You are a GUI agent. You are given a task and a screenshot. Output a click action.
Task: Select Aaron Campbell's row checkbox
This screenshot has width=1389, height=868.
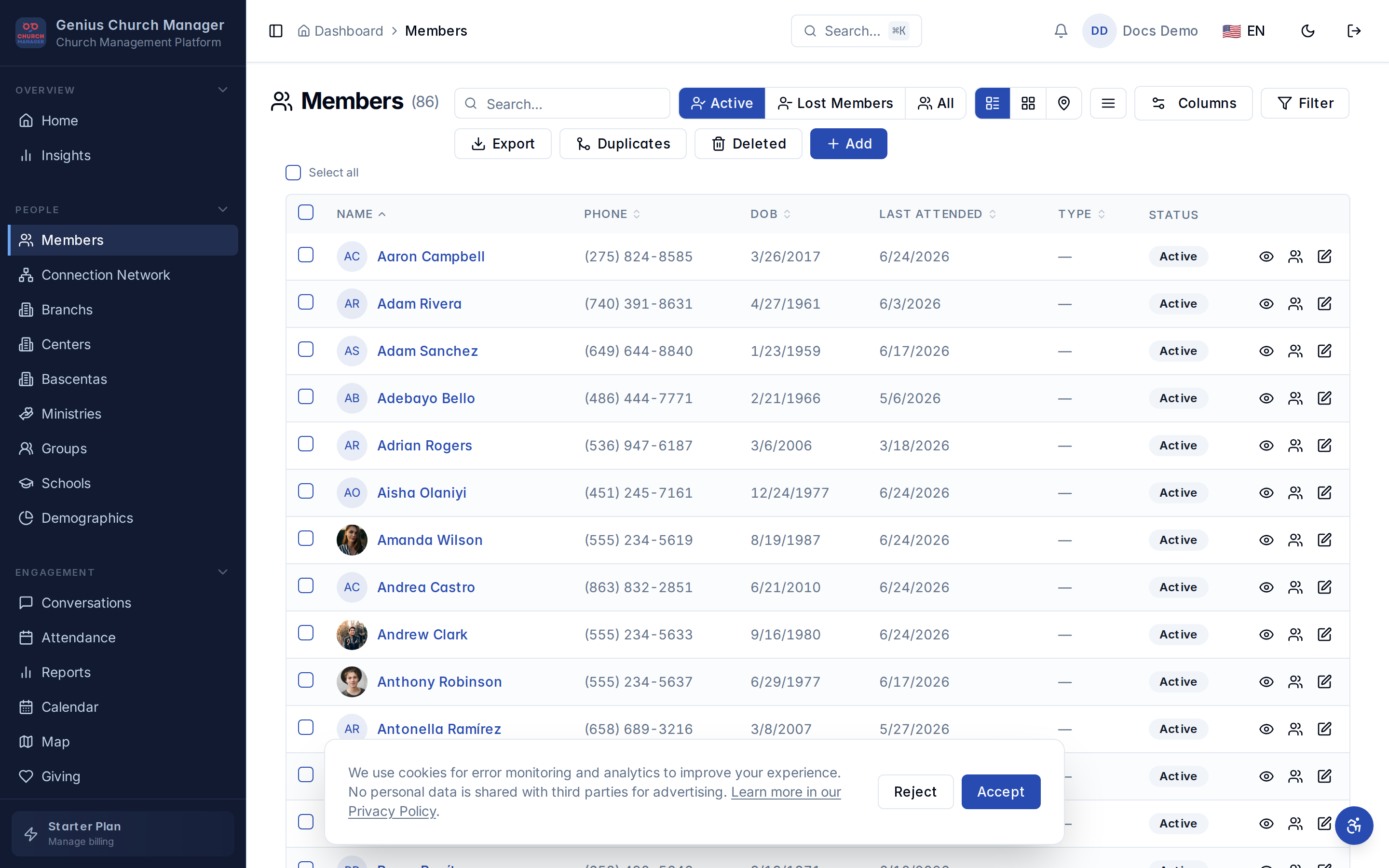(x=306, y=255)
